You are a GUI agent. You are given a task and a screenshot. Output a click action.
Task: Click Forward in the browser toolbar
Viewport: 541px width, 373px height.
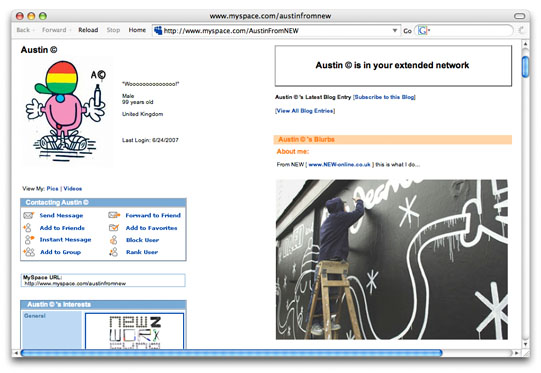coord(54,30)
